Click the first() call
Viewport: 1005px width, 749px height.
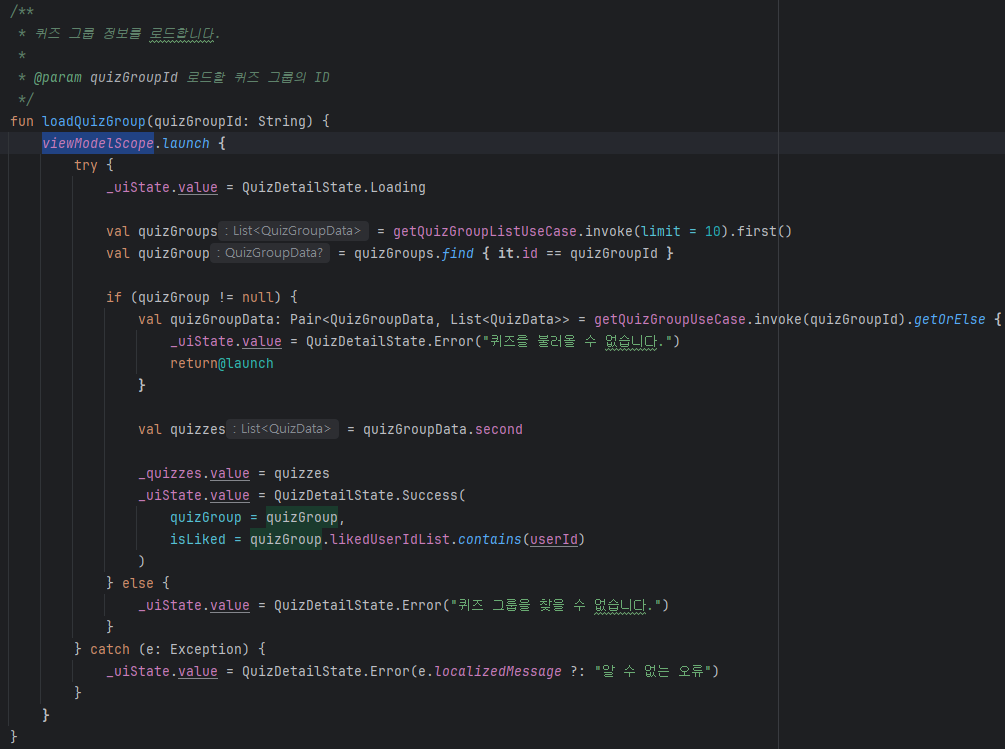coord(764,231)
